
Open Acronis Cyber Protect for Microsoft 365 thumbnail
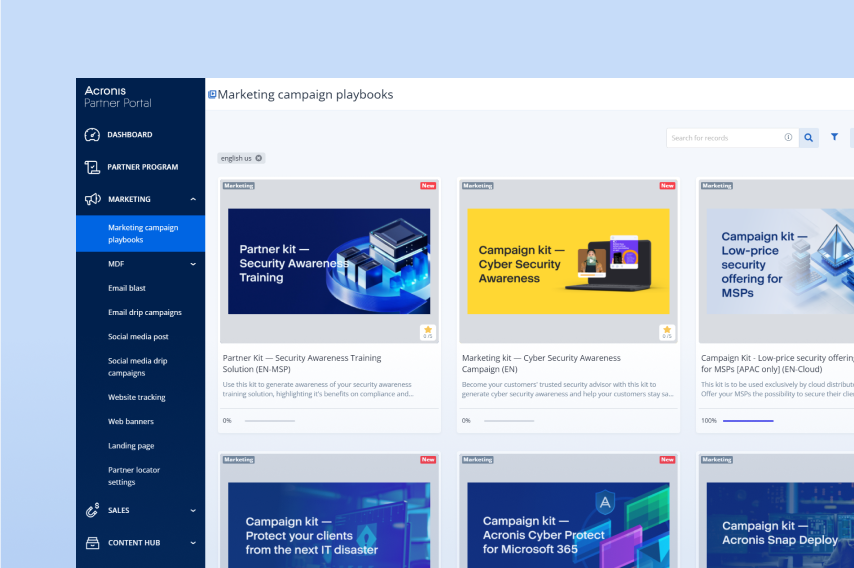(x=568, y=525)
